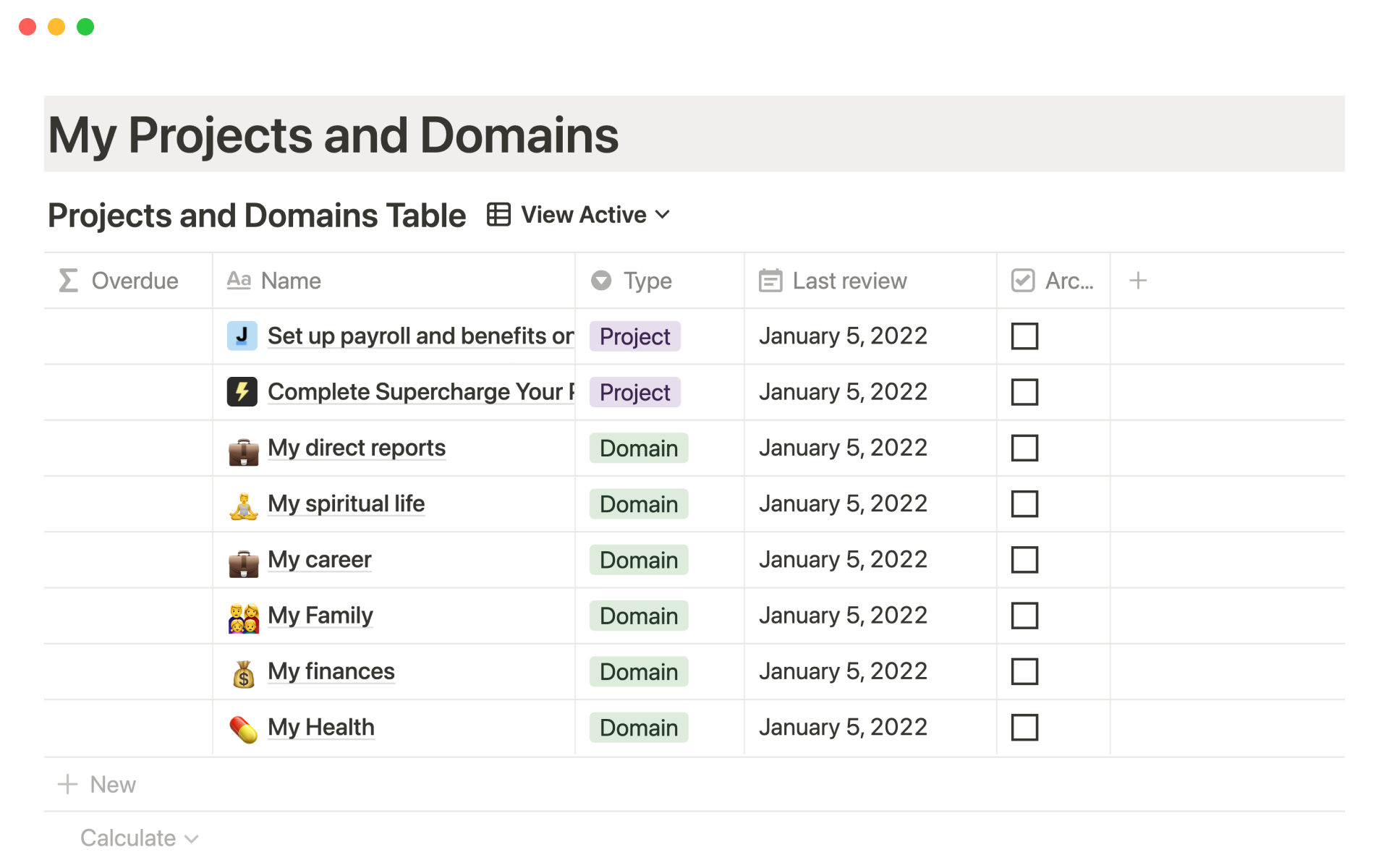Click the pill icon beside My Health
The height and width of the screenshot is (868, 1389).
(x=244, y=728)
